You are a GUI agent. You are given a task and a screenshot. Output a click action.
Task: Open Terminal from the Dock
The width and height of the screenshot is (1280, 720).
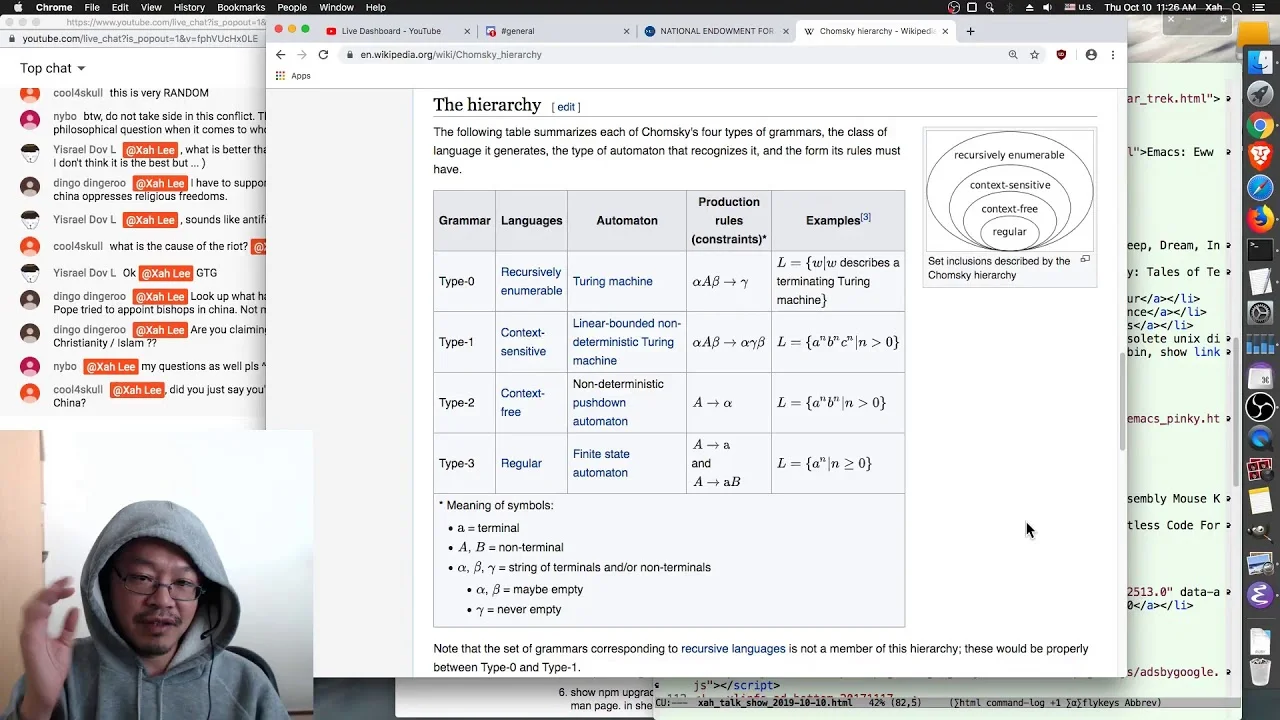coord(1260,250)
